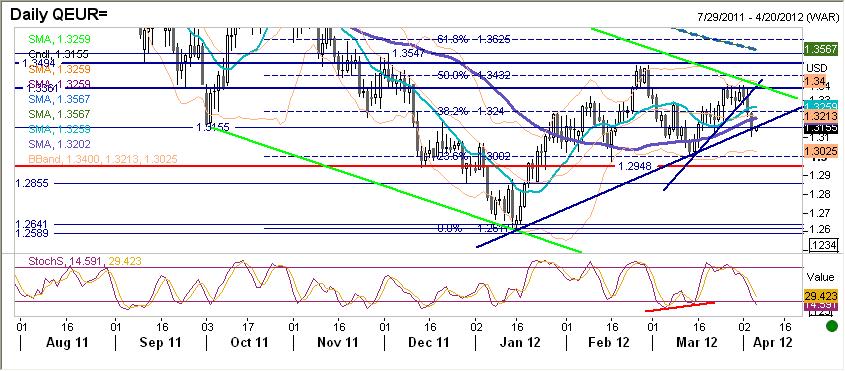
Task: Select the 'Cndl, 1.3155' legend entry
Action: point(60,54)
